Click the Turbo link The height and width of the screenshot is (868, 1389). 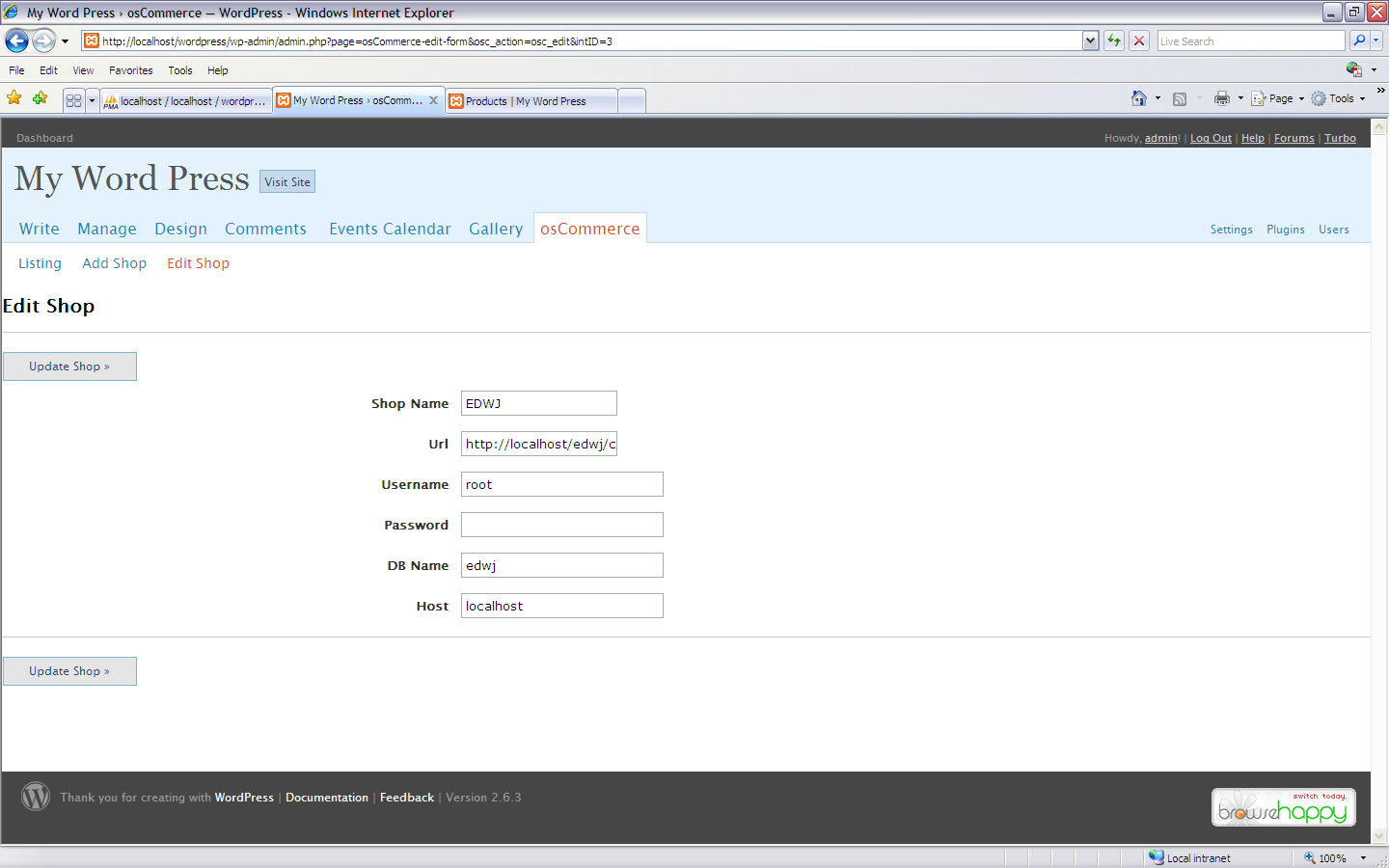(1340, 138)
